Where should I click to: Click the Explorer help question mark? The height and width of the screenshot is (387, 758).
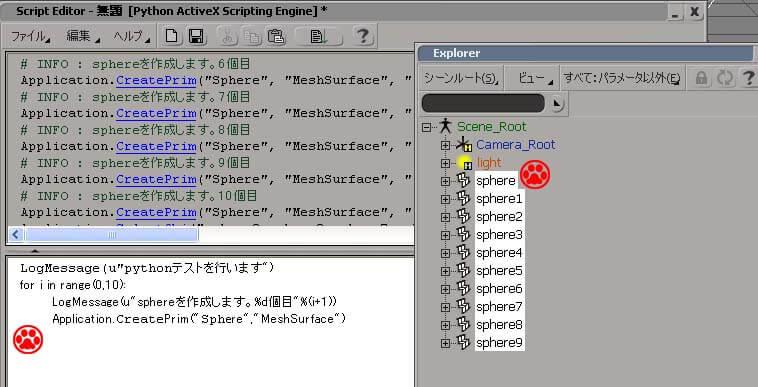[748, 78]
